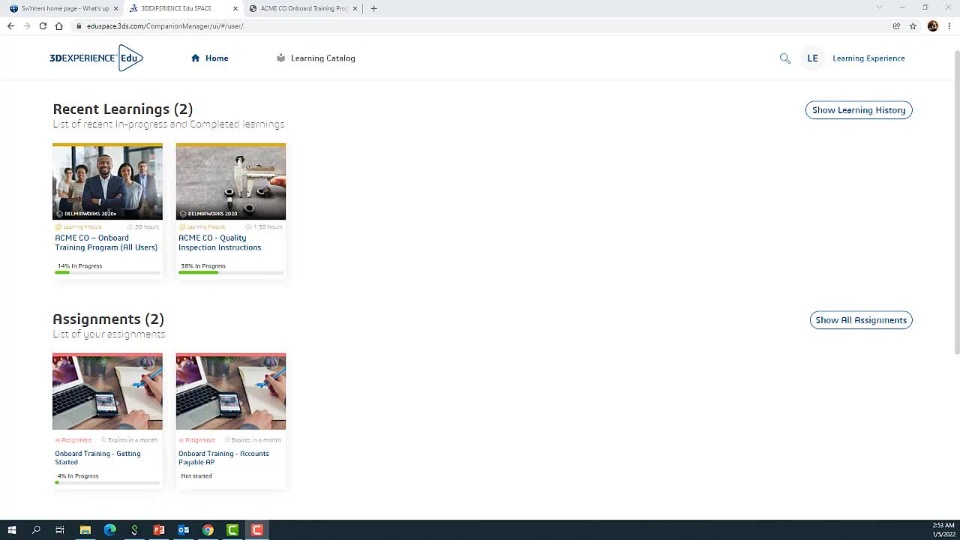Open the Windows Start menu
This screenshot has height=540, width=960.
[12, 530]
